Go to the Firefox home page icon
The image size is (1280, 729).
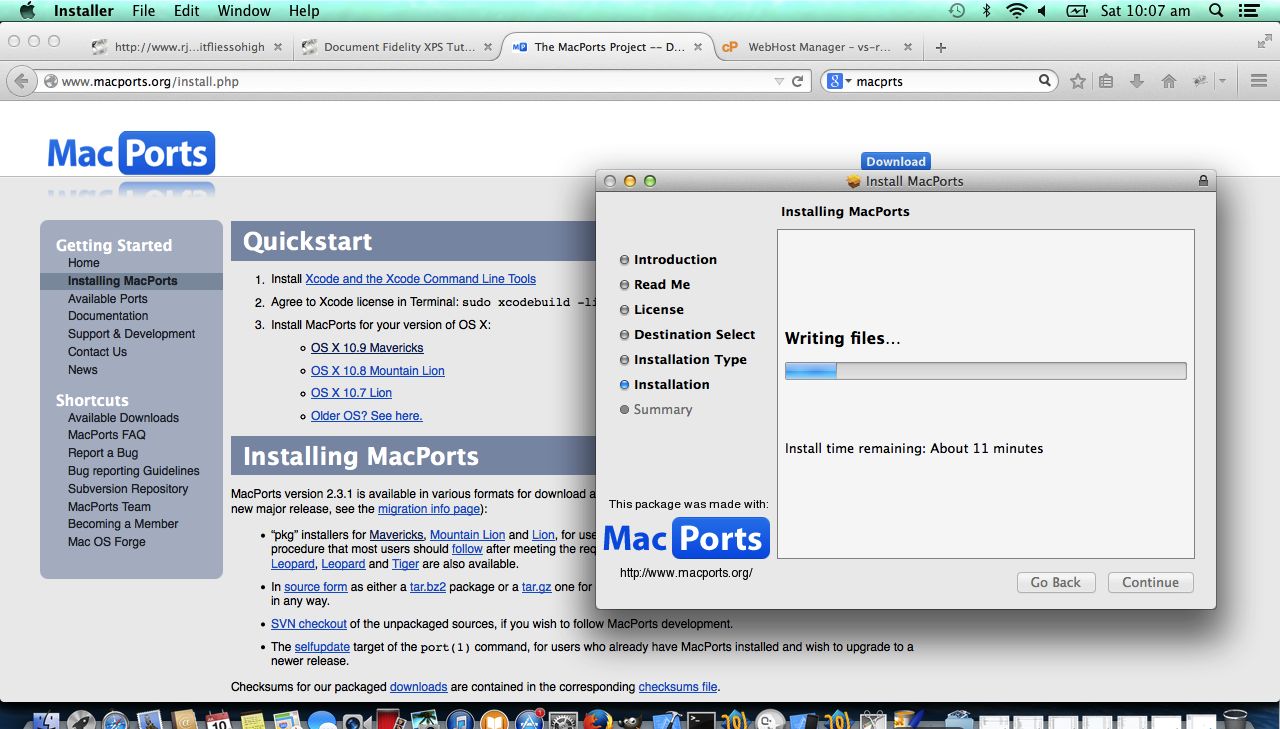click(1168, 82)
